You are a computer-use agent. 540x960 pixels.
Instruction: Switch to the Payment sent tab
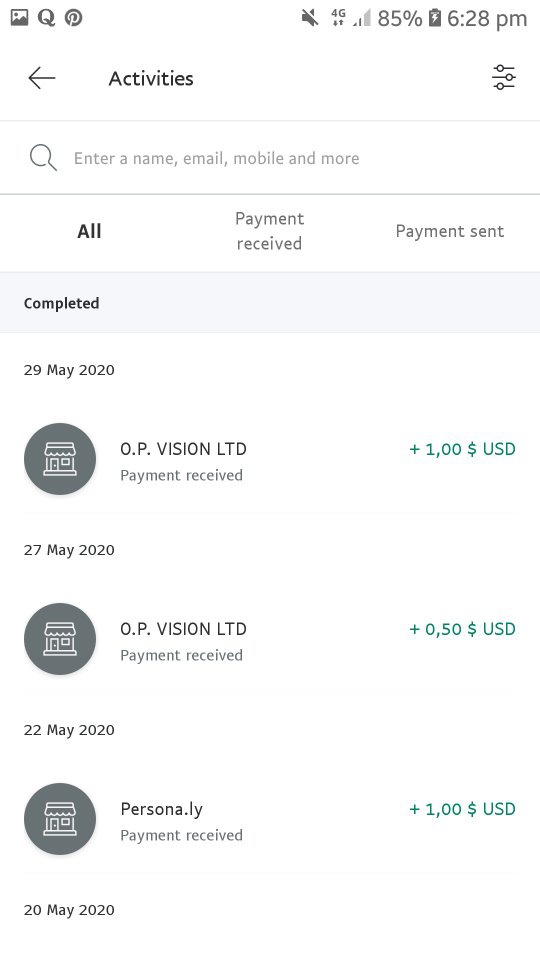tap(450, 231)
